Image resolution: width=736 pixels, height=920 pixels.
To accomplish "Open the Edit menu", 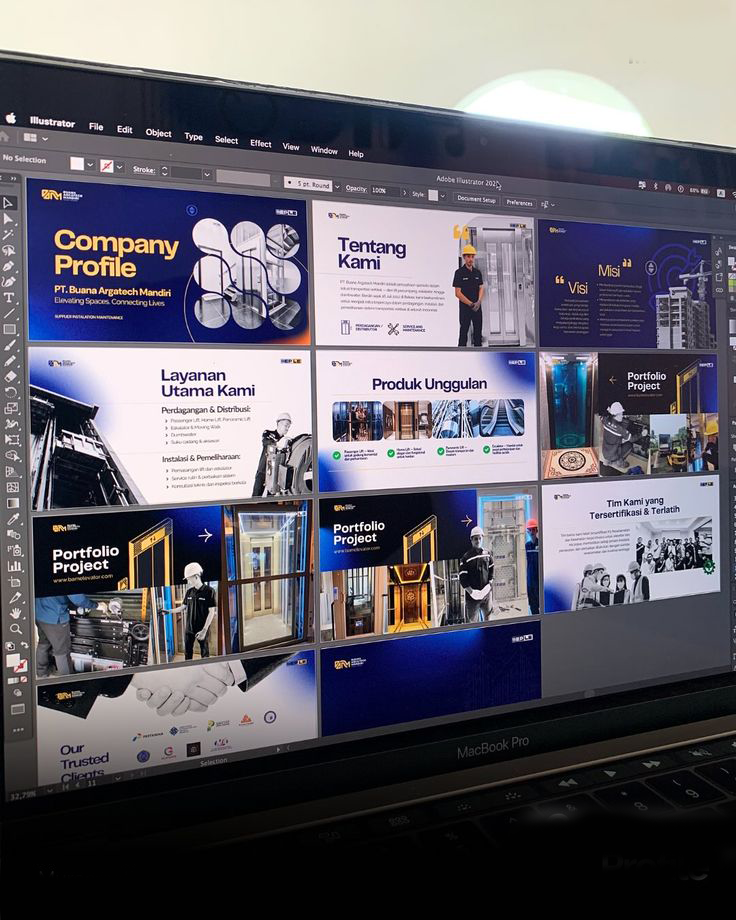I will click(124, 130).
